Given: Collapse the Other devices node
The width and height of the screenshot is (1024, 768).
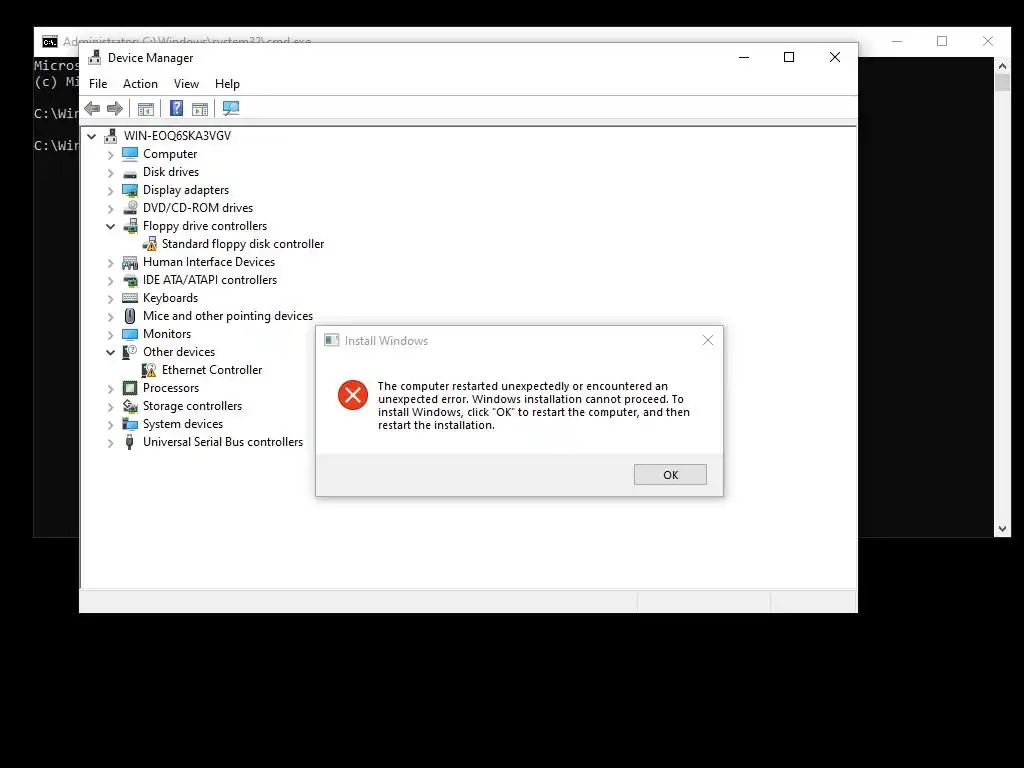Looking at the screenshot, I should click(110, 353).
